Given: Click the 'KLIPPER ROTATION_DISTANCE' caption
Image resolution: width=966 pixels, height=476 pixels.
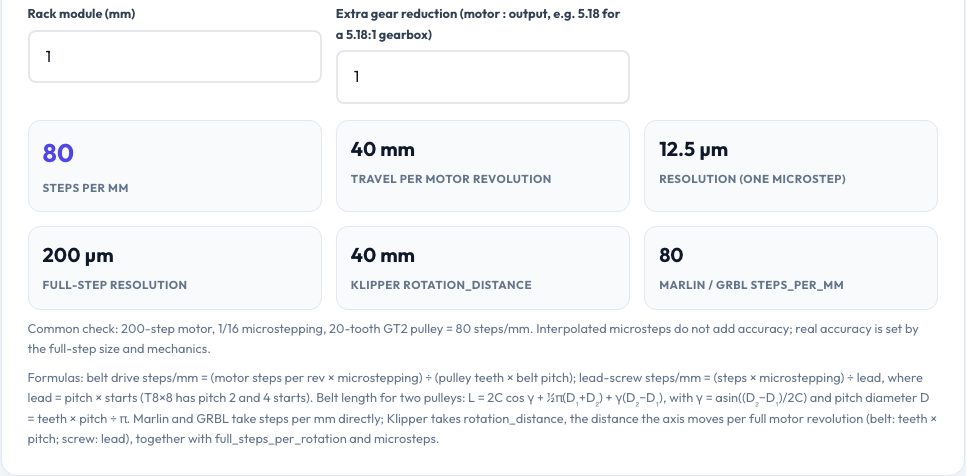Looking at the screenshot, I should coord(441,285).
